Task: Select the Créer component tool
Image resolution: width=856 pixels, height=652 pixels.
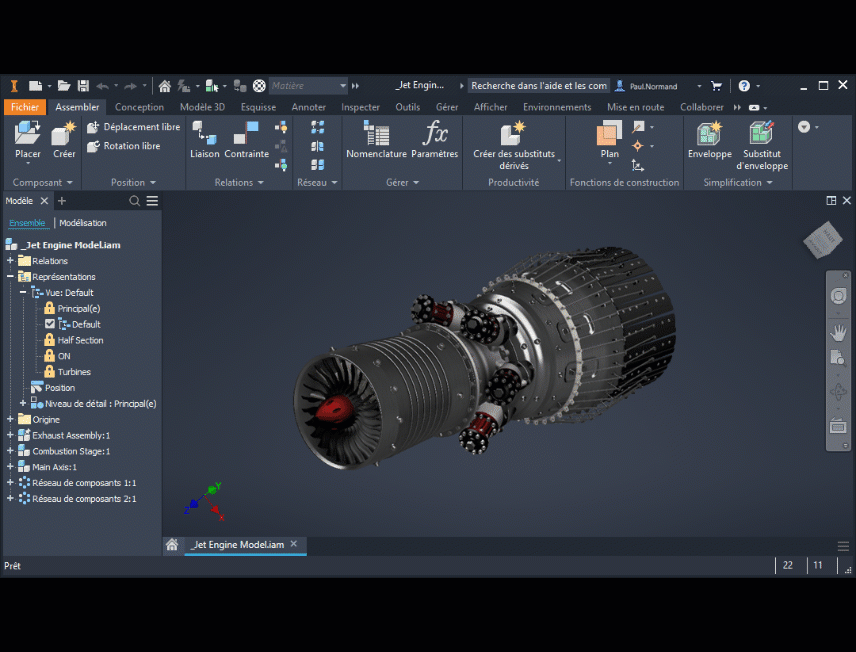Action: click(64, 134)
